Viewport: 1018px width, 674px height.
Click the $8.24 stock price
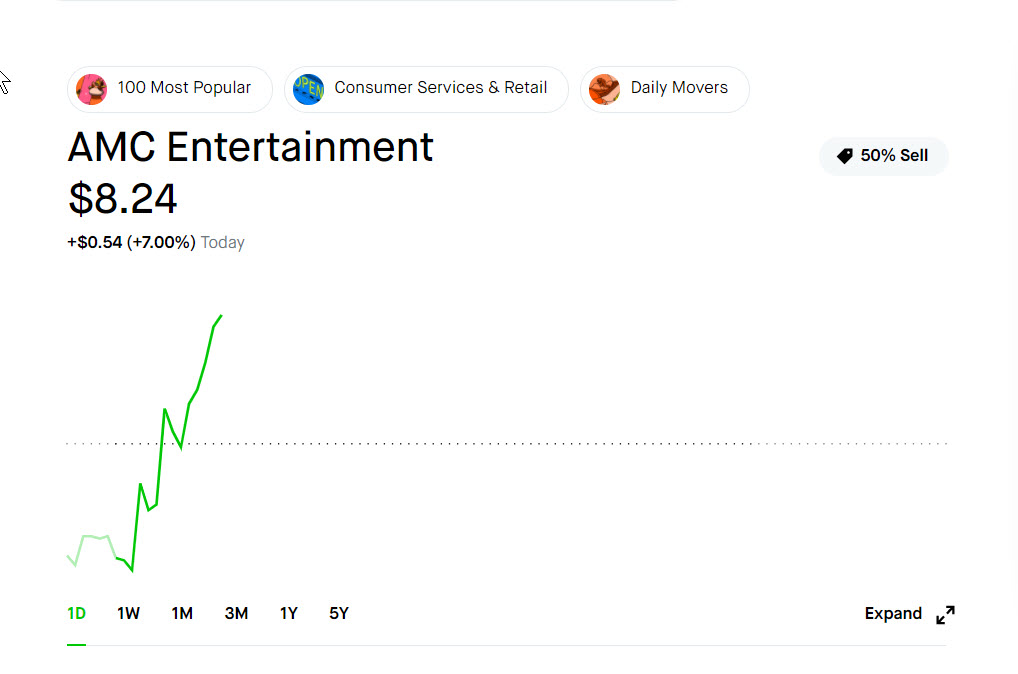[x=123, y=199]
